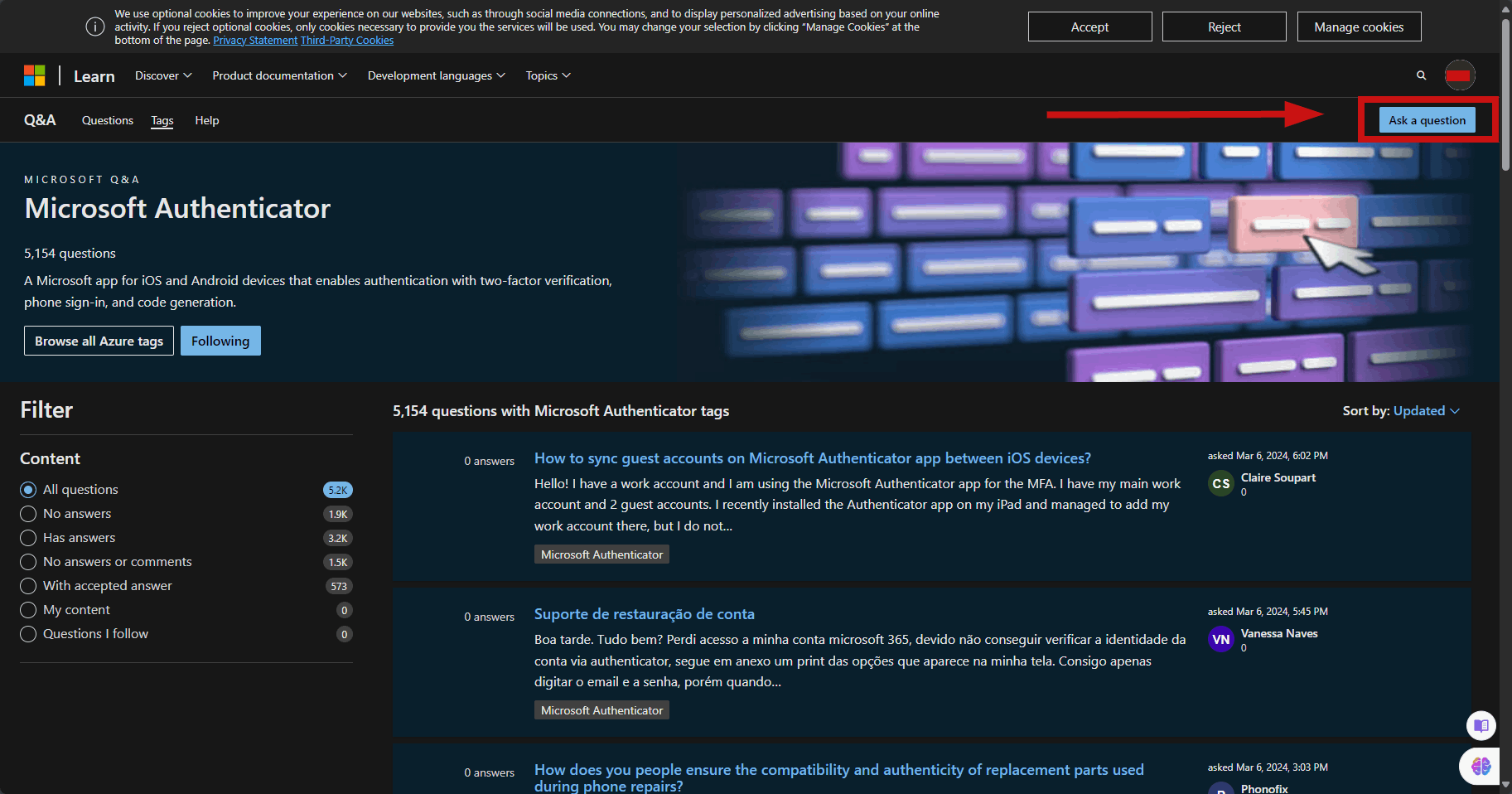Open the guest accounts sync question

click(813, 458)
